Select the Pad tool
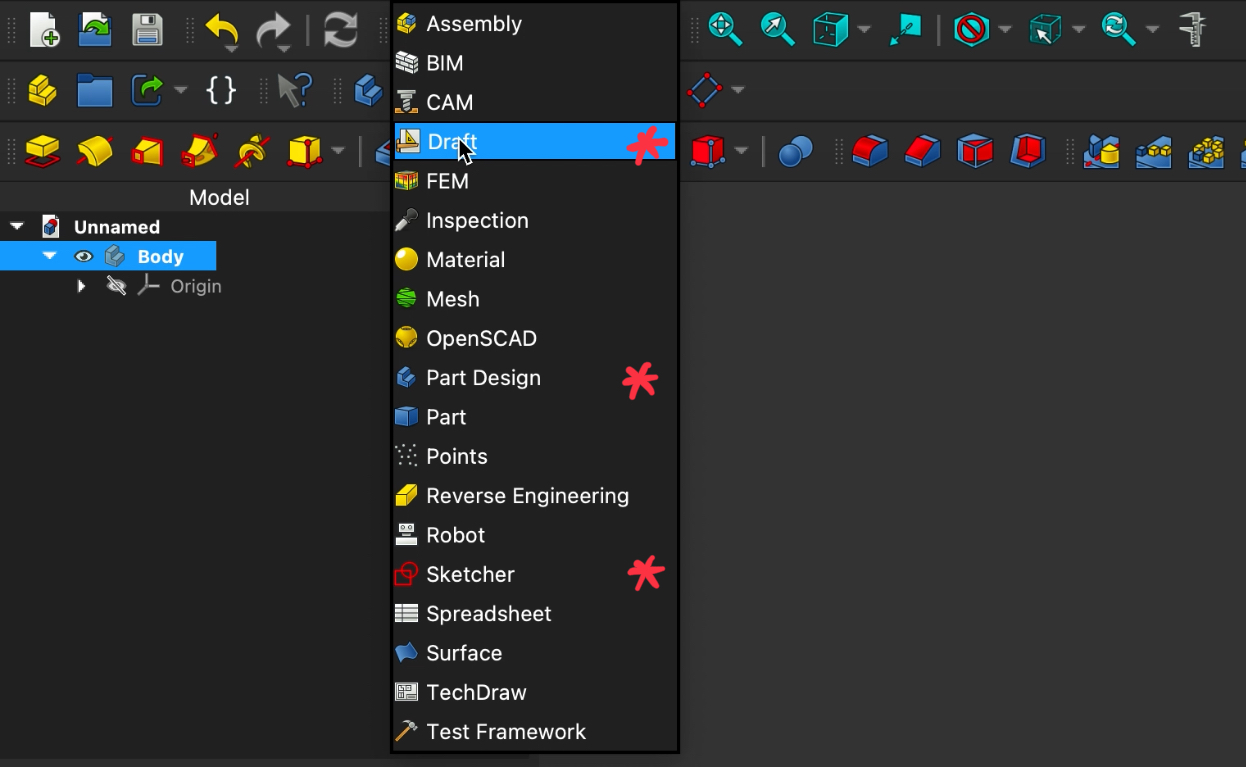This screenshot has height=767, width=1246. [x=42, y=151]
